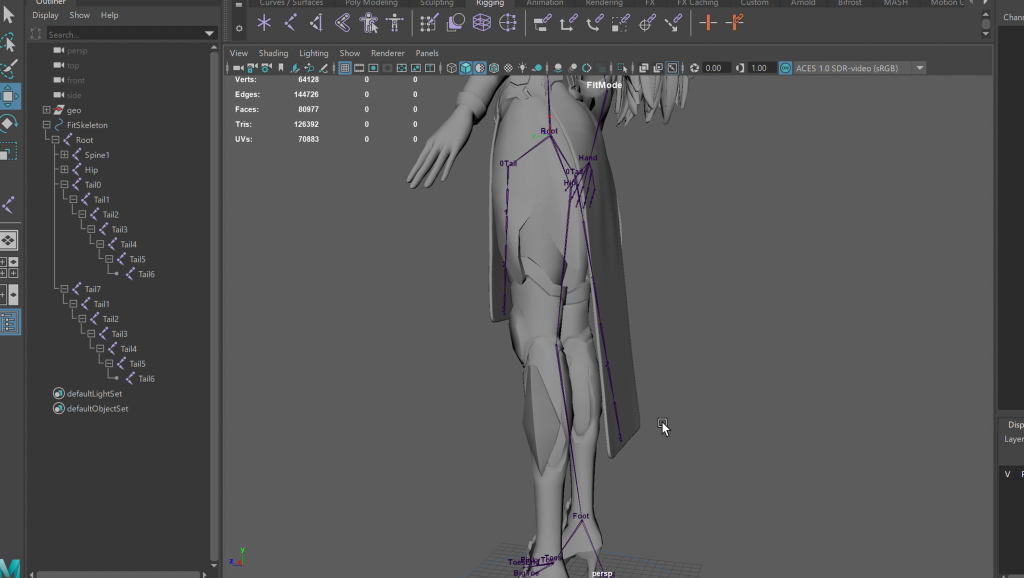Click the Blend Shape shelf icon
1024x578 pixels.
(455, 23)
